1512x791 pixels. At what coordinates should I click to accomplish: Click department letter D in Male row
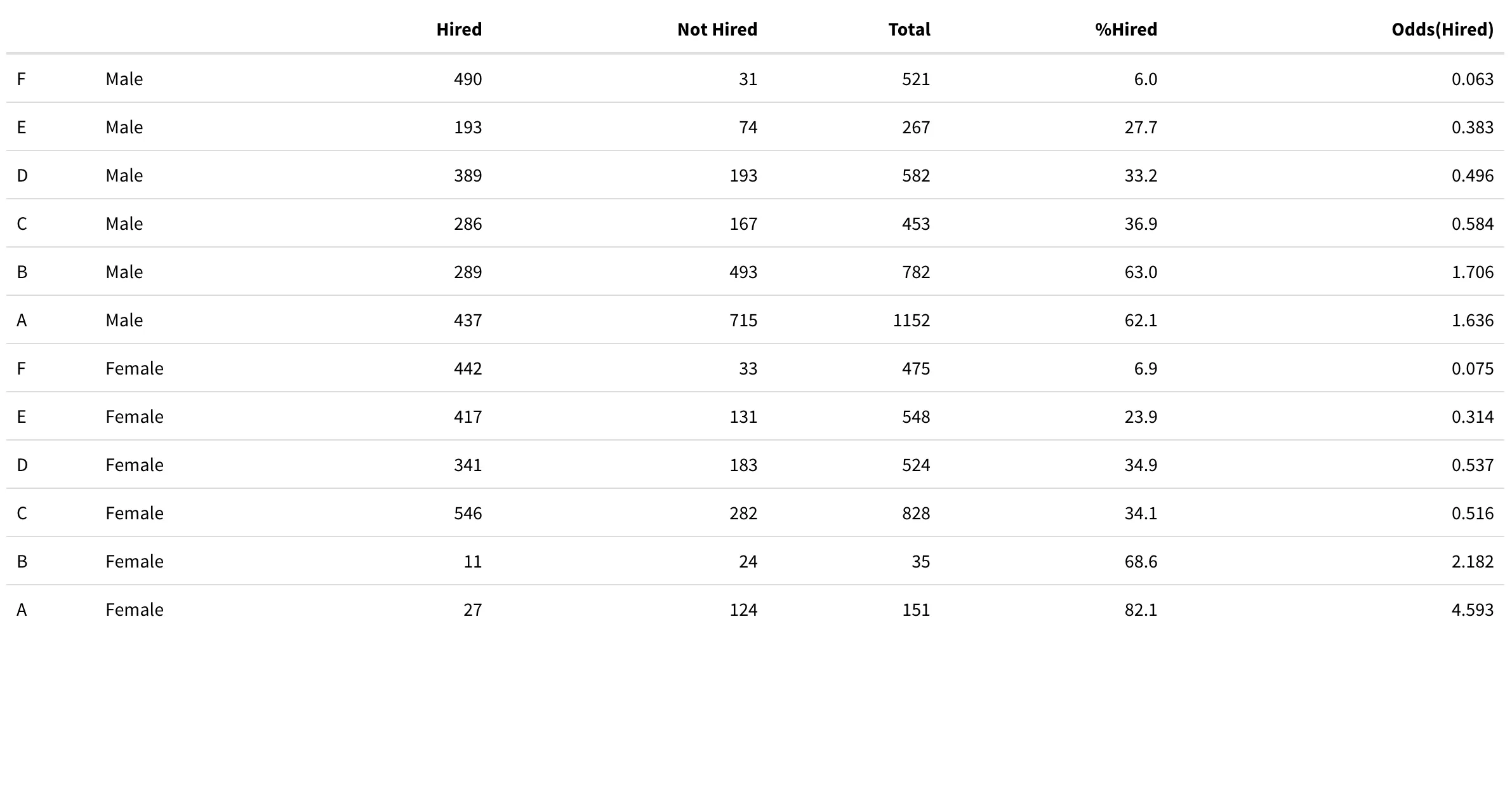pos(22,176)
